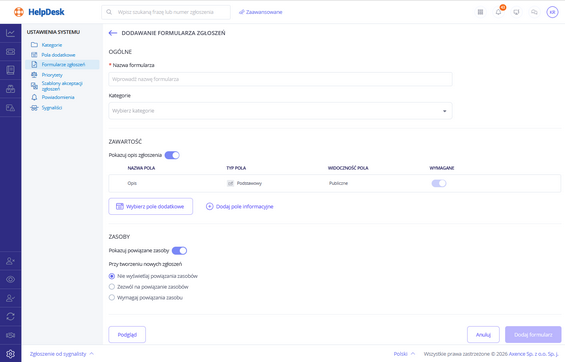
Task: Open the knowledge base book sidebar icon
Action: point(10,70)
